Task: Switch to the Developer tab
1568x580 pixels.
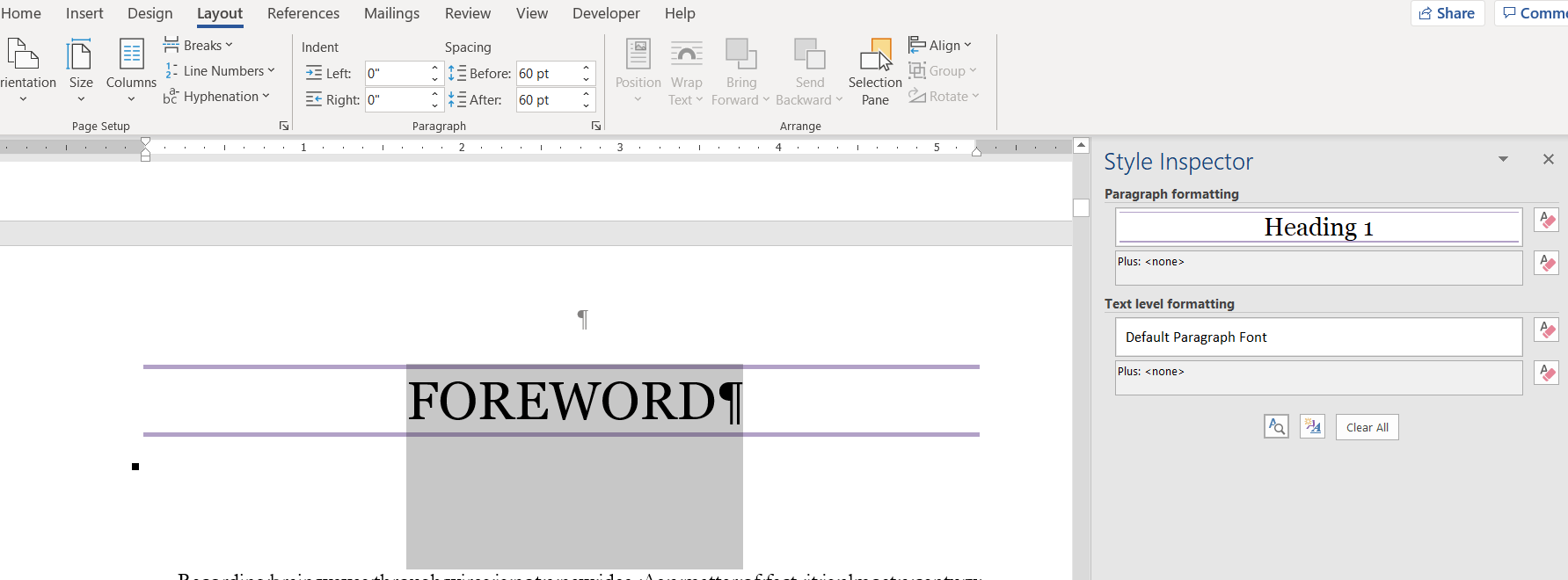Action: tap(606, 13)
